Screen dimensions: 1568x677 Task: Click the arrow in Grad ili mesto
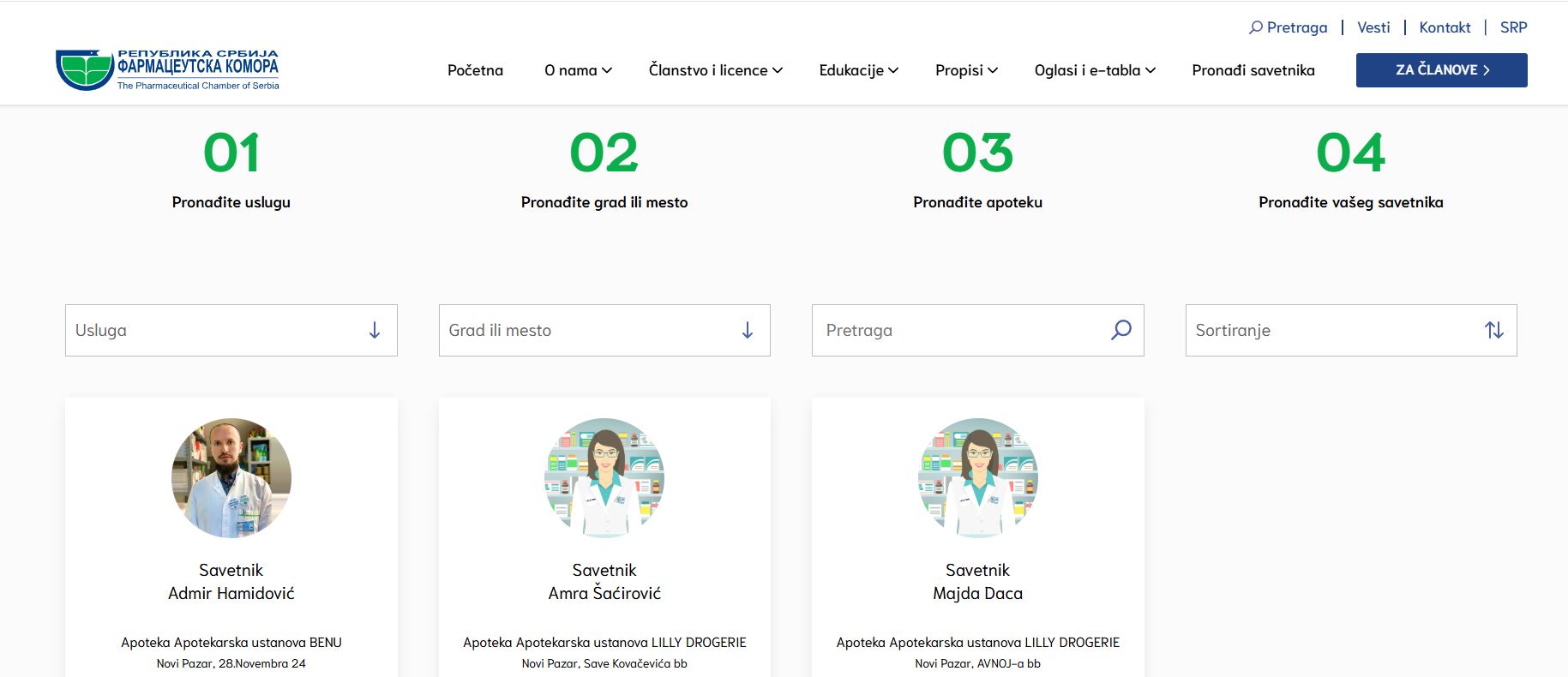pyautogui.click(x=748, y=330)
